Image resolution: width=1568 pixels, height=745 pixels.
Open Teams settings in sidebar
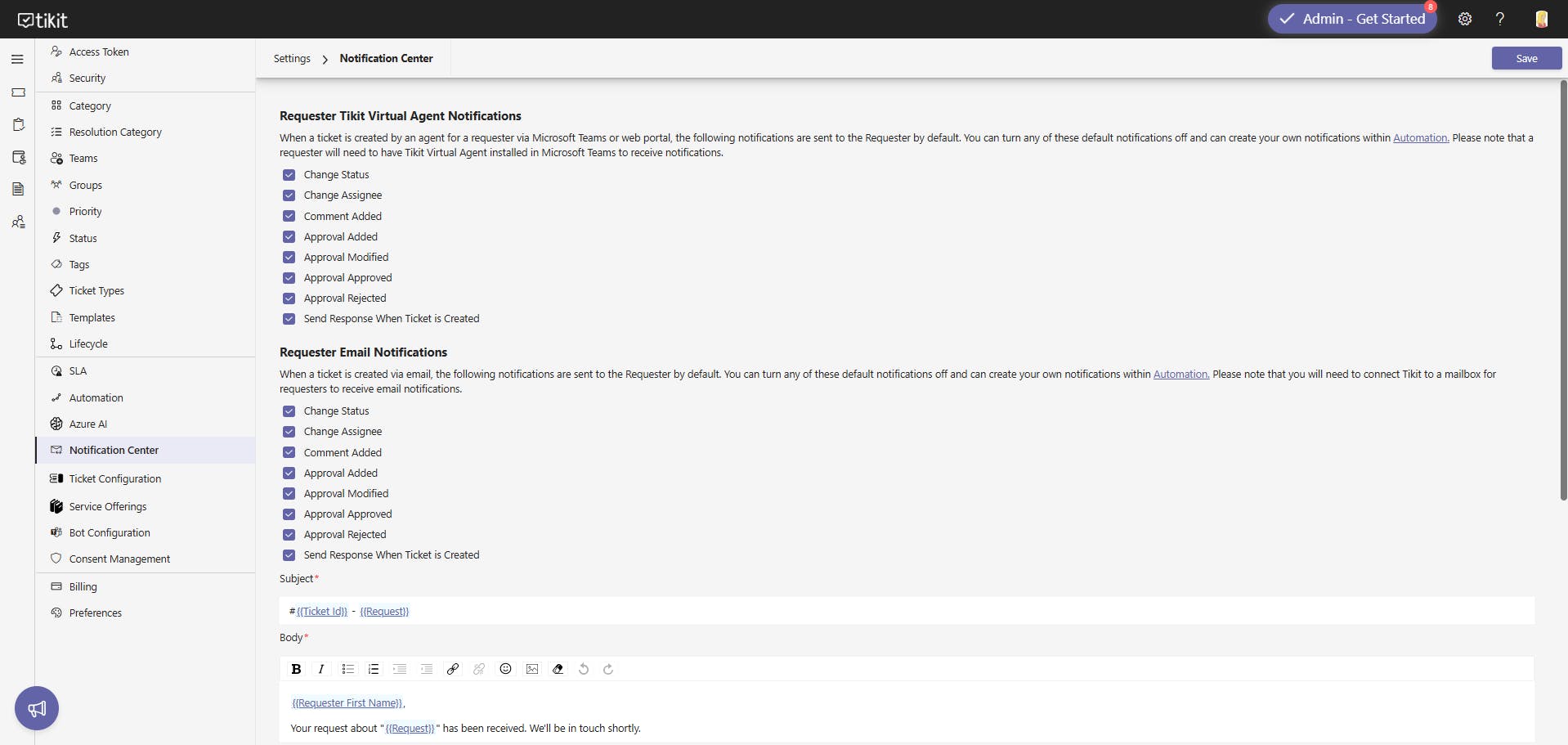click(x=83, y=159)
